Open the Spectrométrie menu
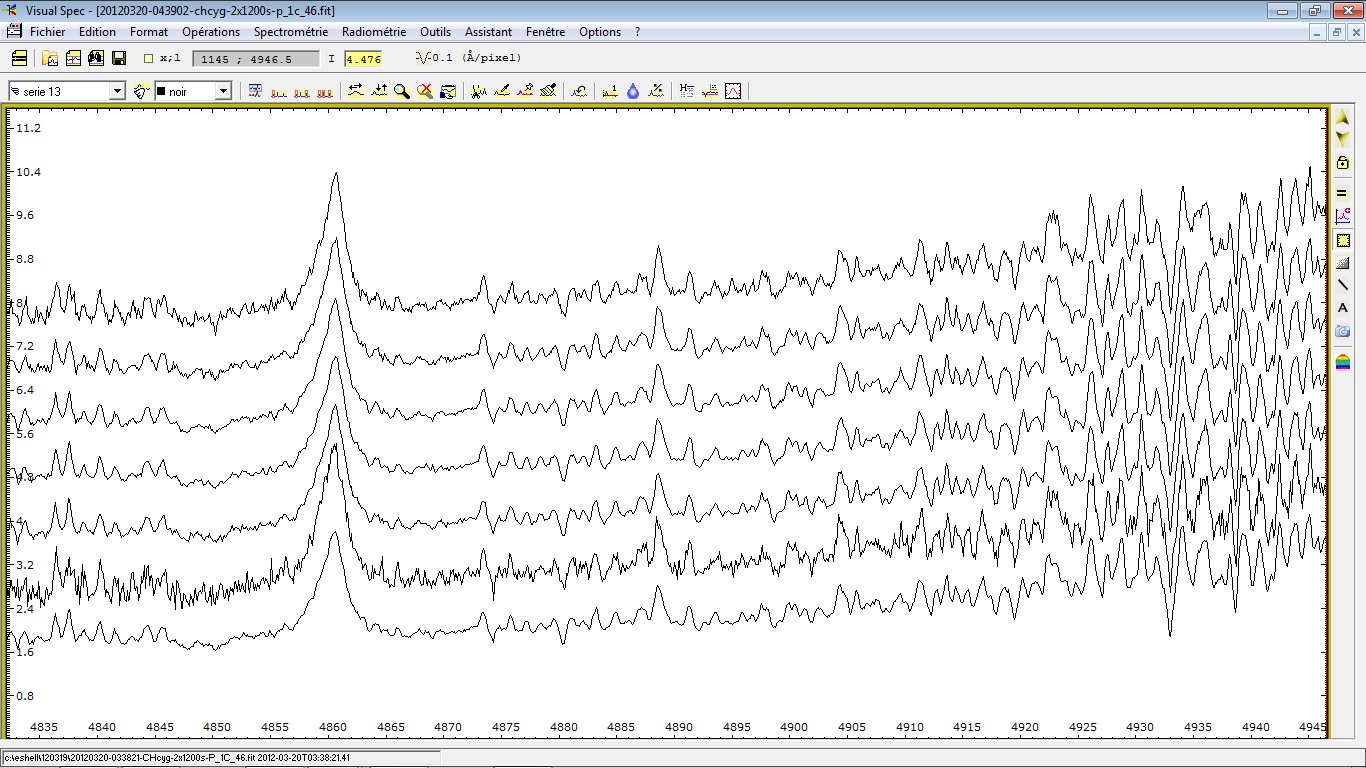Viewport: 1366px width, 768px height. tap(290, 32)
